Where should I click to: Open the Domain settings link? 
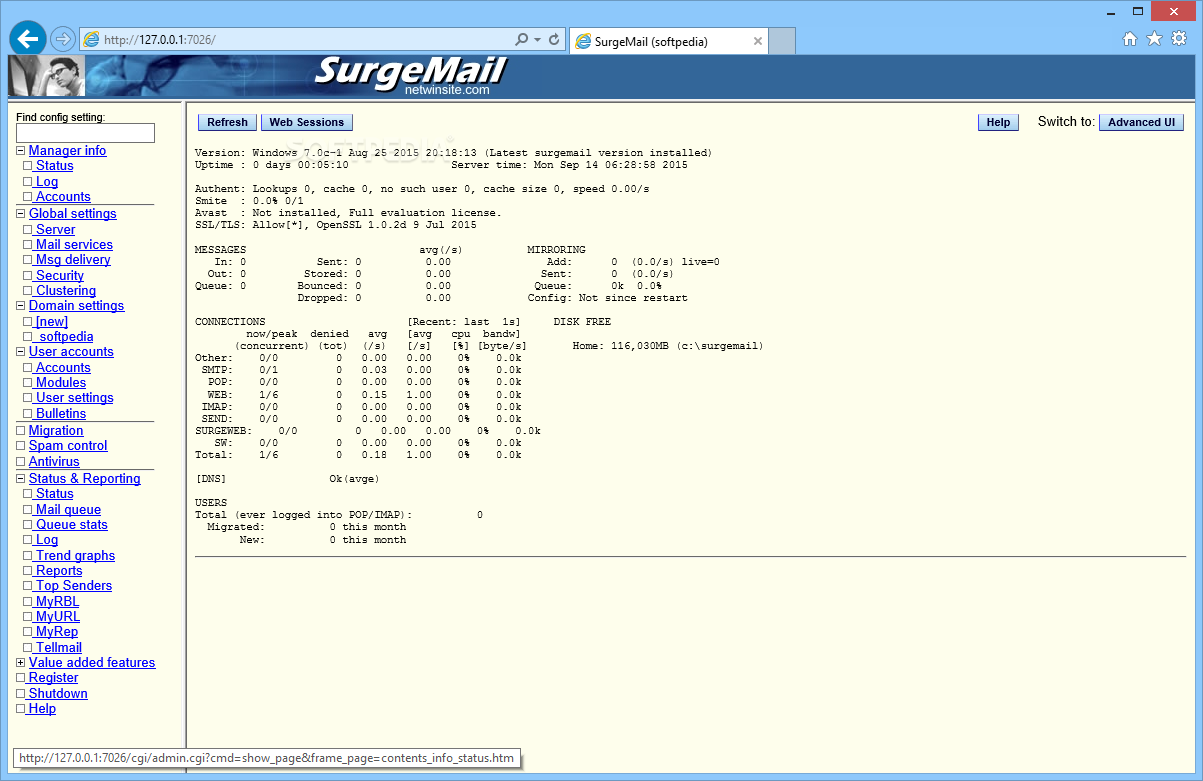tap(76, 306)
